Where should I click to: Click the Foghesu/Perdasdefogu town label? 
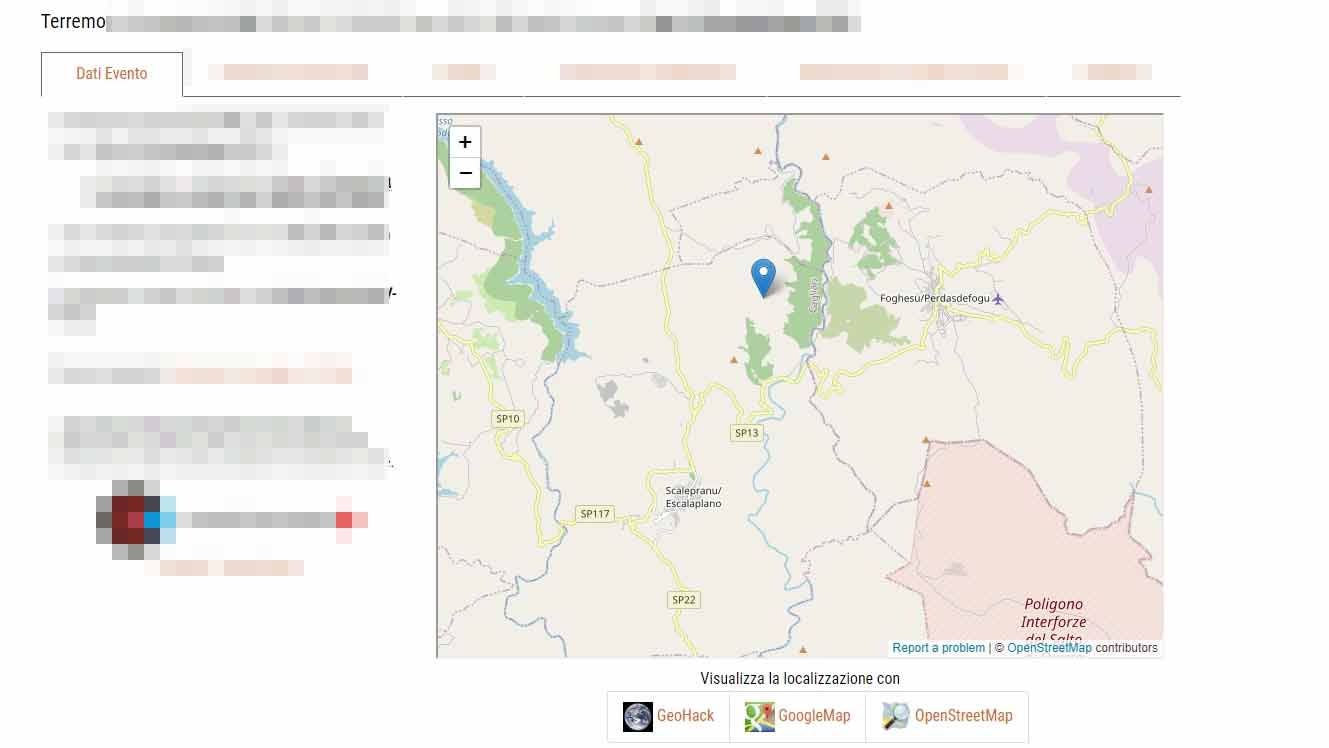[x=933, y=299]
